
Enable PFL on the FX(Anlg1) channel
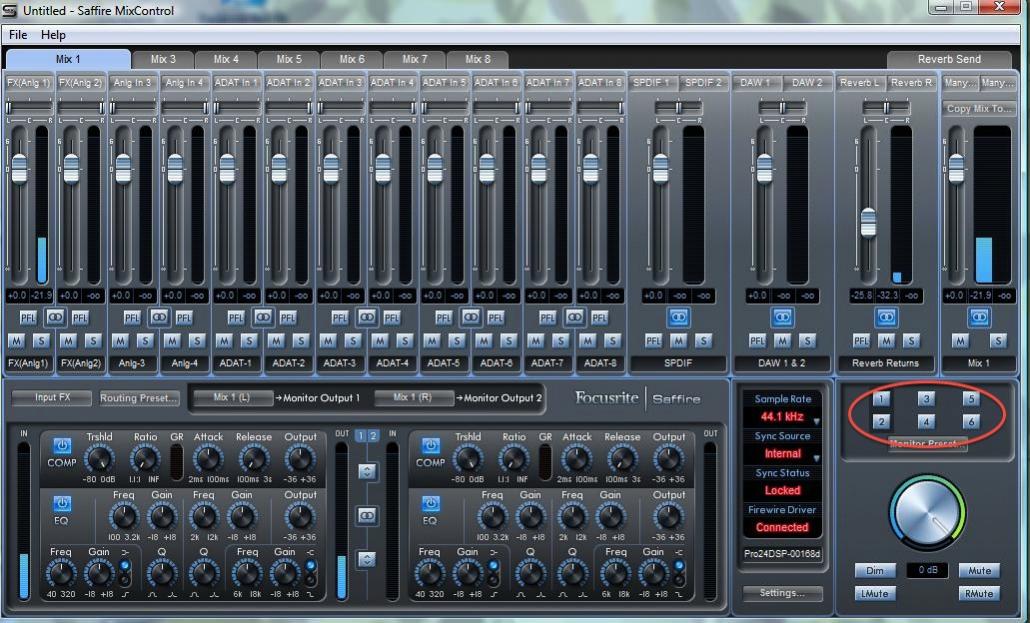pyautogui.click(x=28, y=318)
